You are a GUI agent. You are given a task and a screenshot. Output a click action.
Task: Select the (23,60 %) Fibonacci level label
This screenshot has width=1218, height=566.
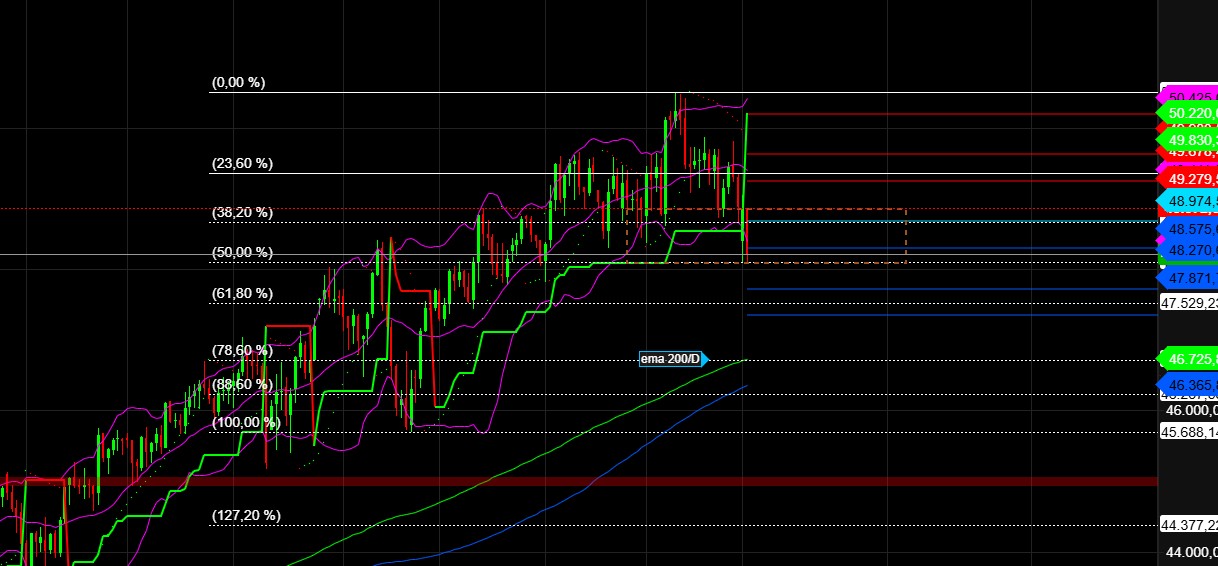coord(242,164)
